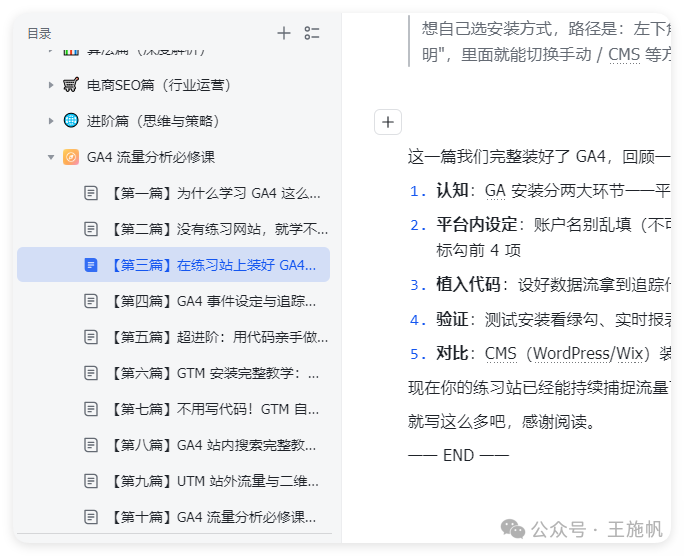Click the —— END —— line
Screen dimensions: 684x556
(458, 455)
